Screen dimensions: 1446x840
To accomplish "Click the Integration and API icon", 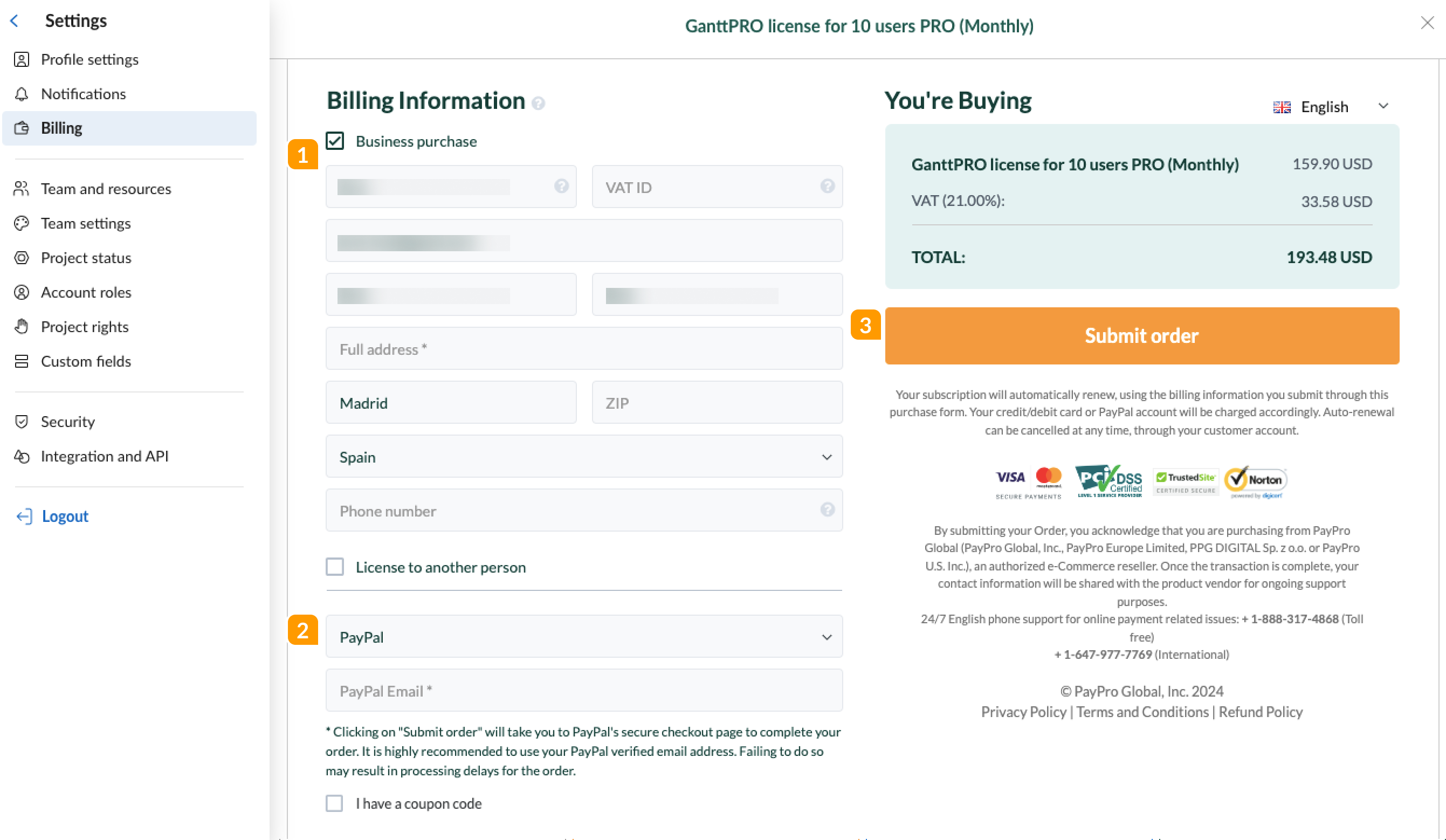I will coord(21,456).
